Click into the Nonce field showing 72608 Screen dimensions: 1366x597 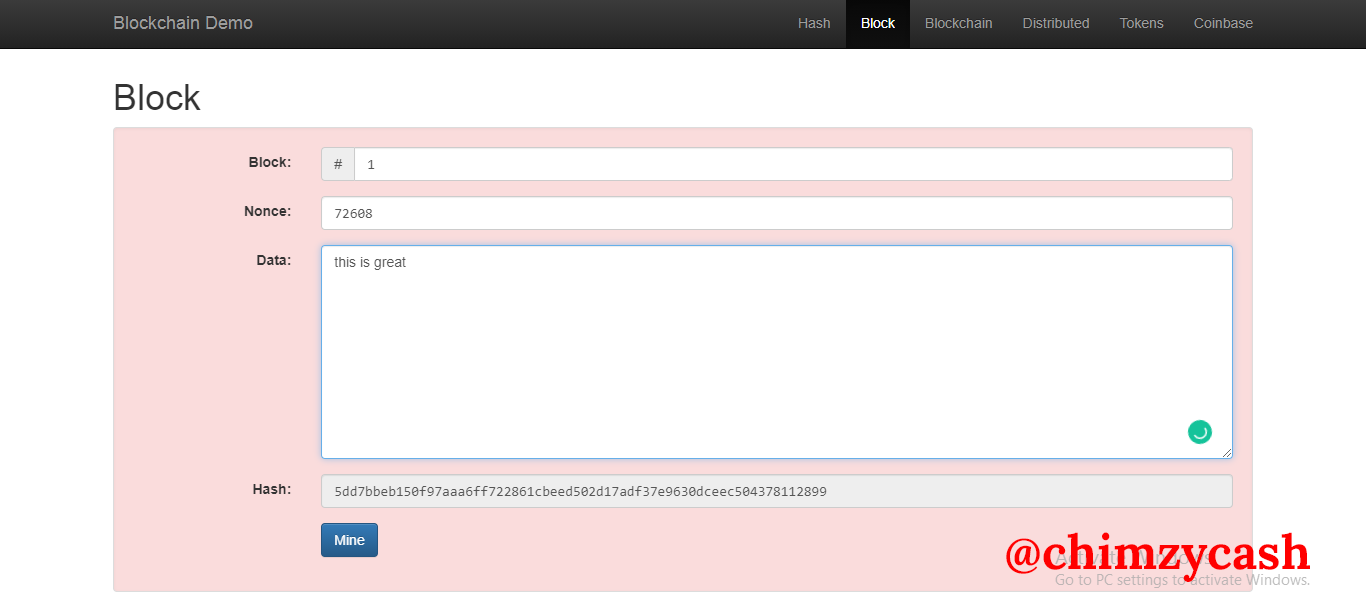coord(777,213)
